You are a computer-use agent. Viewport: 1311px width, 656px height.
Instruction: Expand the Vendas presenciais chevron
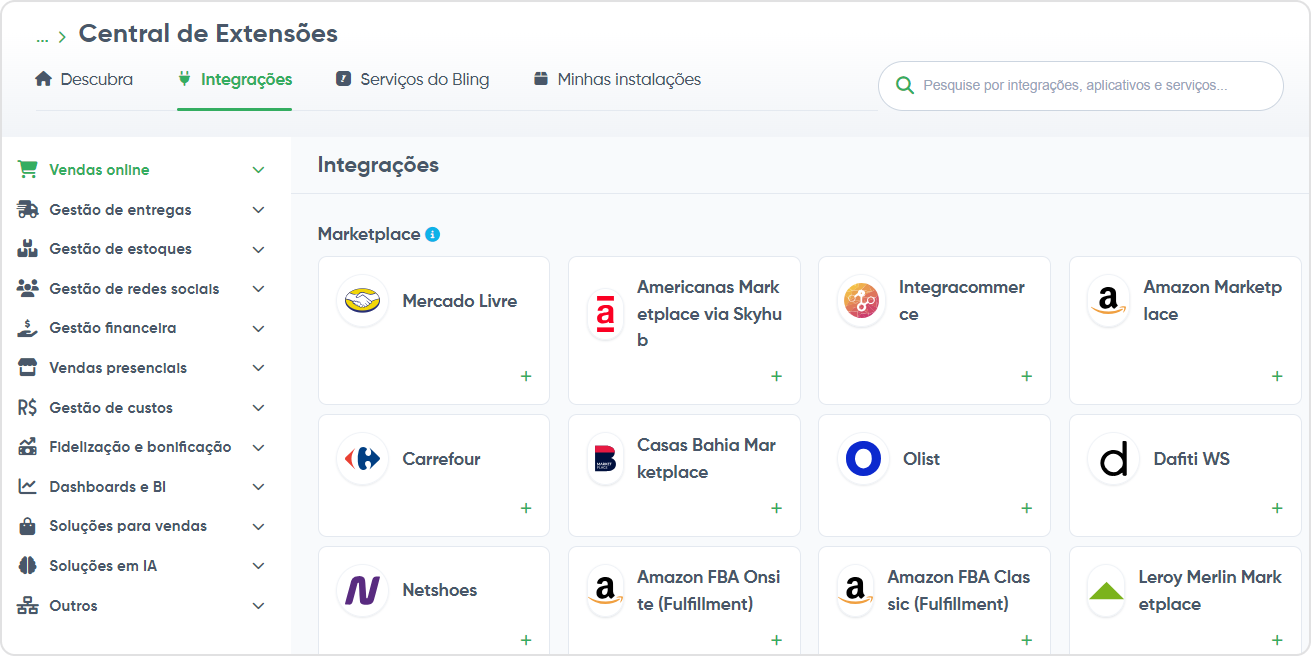click(259, 368)
